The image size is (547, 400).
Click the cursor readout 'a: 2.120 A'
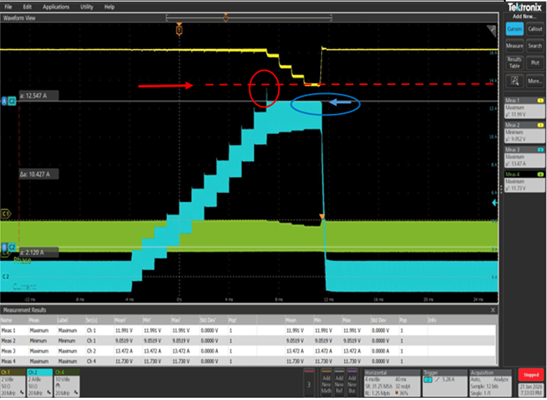tap(38, 252)
